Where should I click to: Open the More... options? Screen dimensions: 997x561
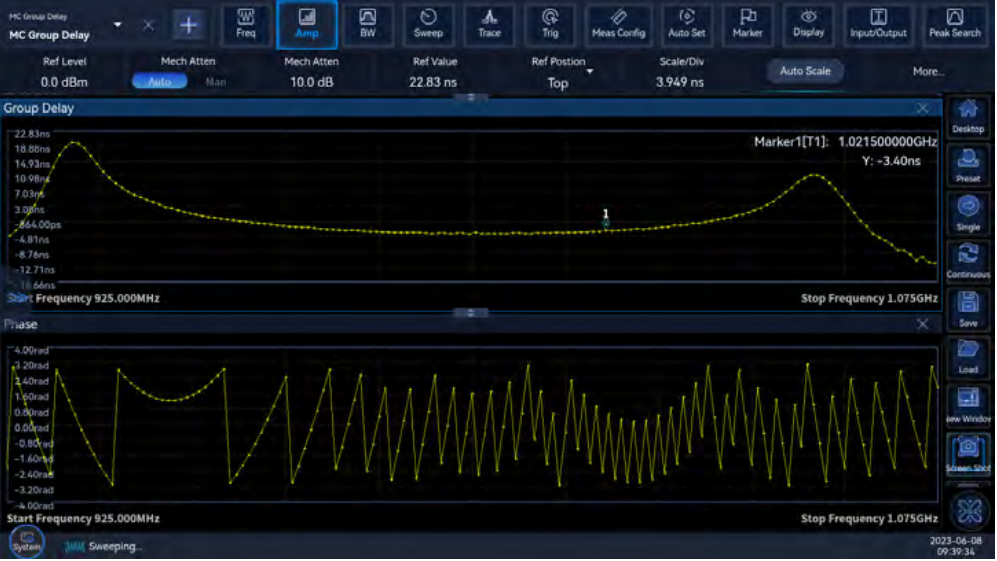[x=928, y=71]
